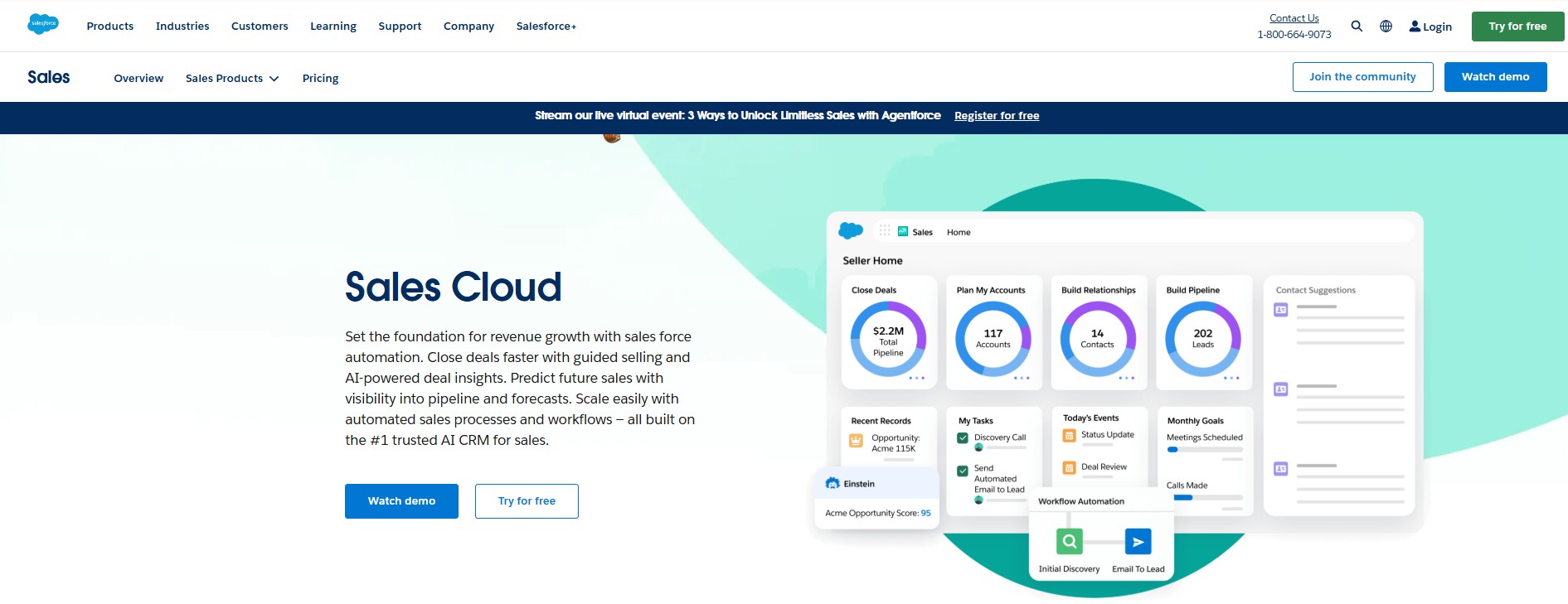Open the Support menu
This screenshot has width=1568, height=604.
click(400, 26)
